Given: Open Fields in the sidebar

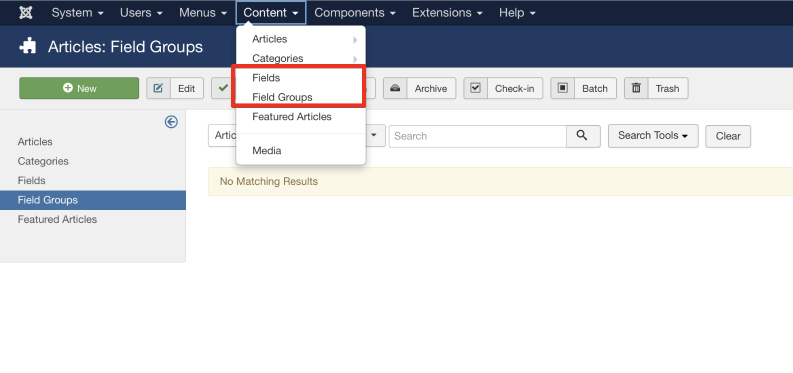Looking at the screenshot, I should pyautogui.click(x=31, y=180).
